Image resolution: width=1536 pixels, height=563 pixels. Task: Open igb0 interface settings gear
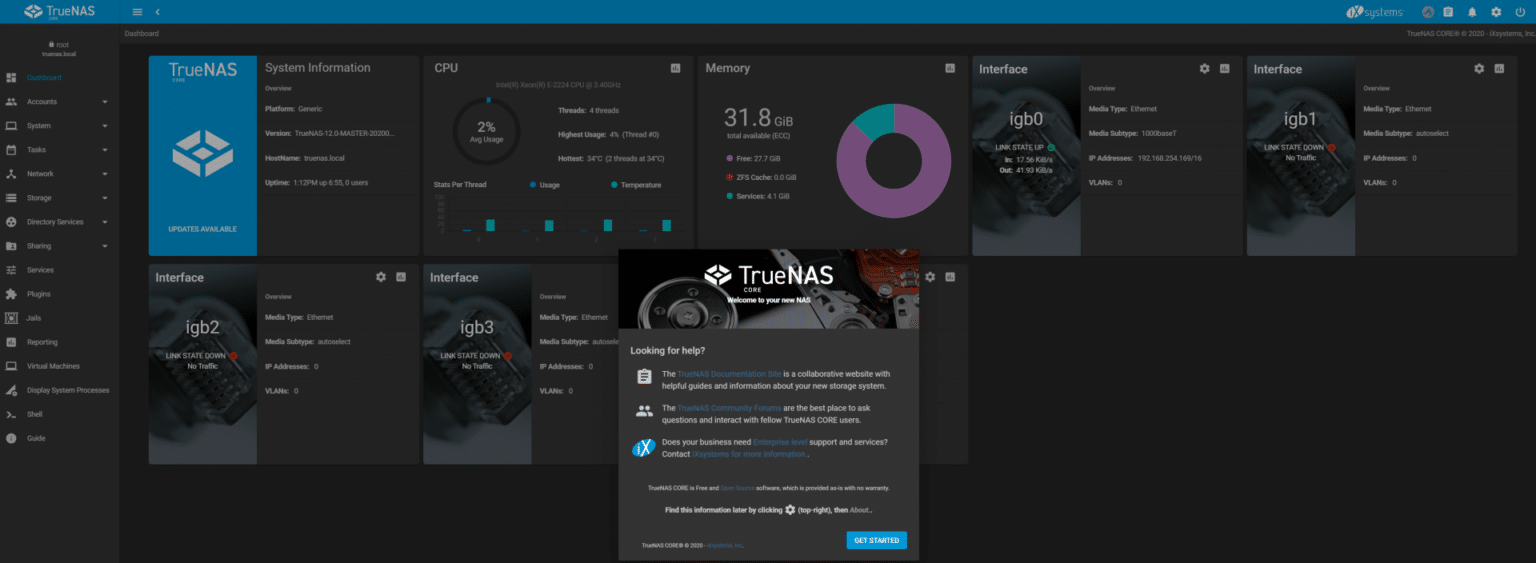pyautogui.click(x=1205, y=68)
